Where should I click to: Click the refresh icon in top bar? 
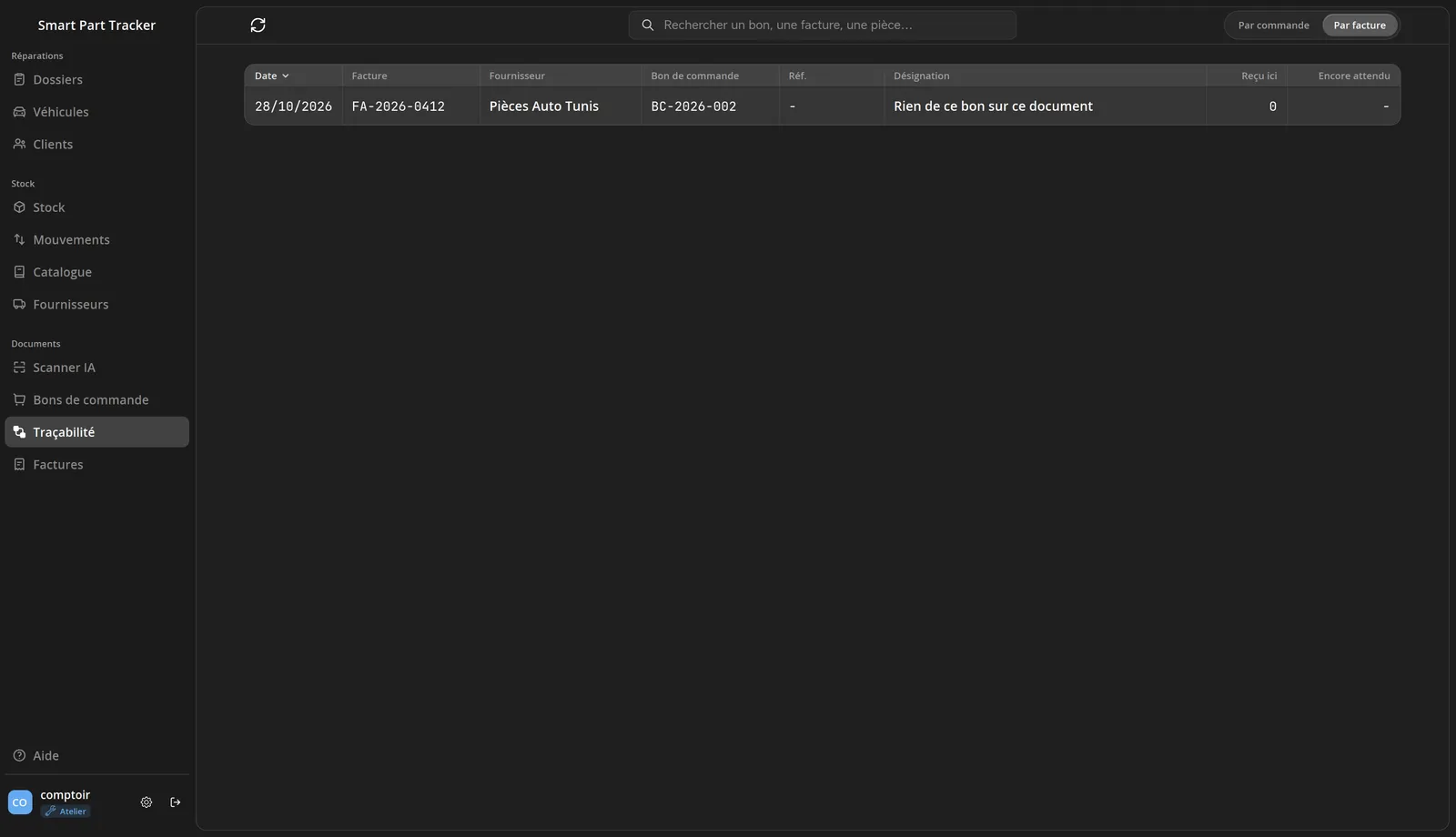click(x=258, y=25)
